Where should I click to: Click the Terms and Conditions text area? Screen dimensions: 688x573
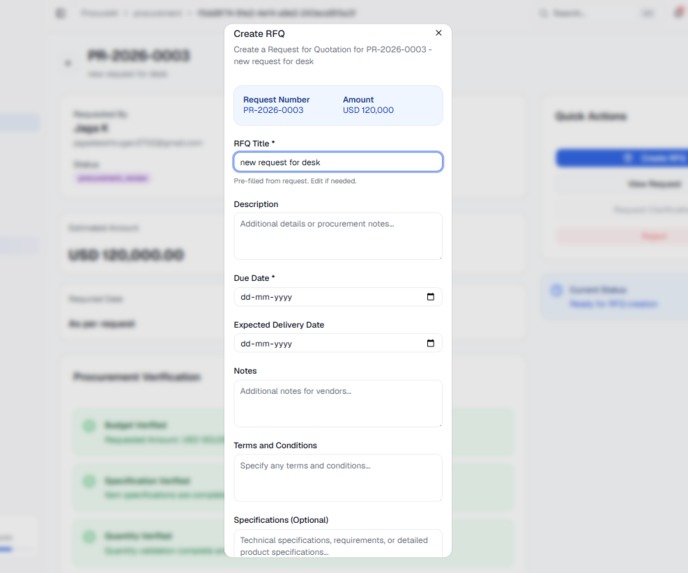click(x=338, y=478)
